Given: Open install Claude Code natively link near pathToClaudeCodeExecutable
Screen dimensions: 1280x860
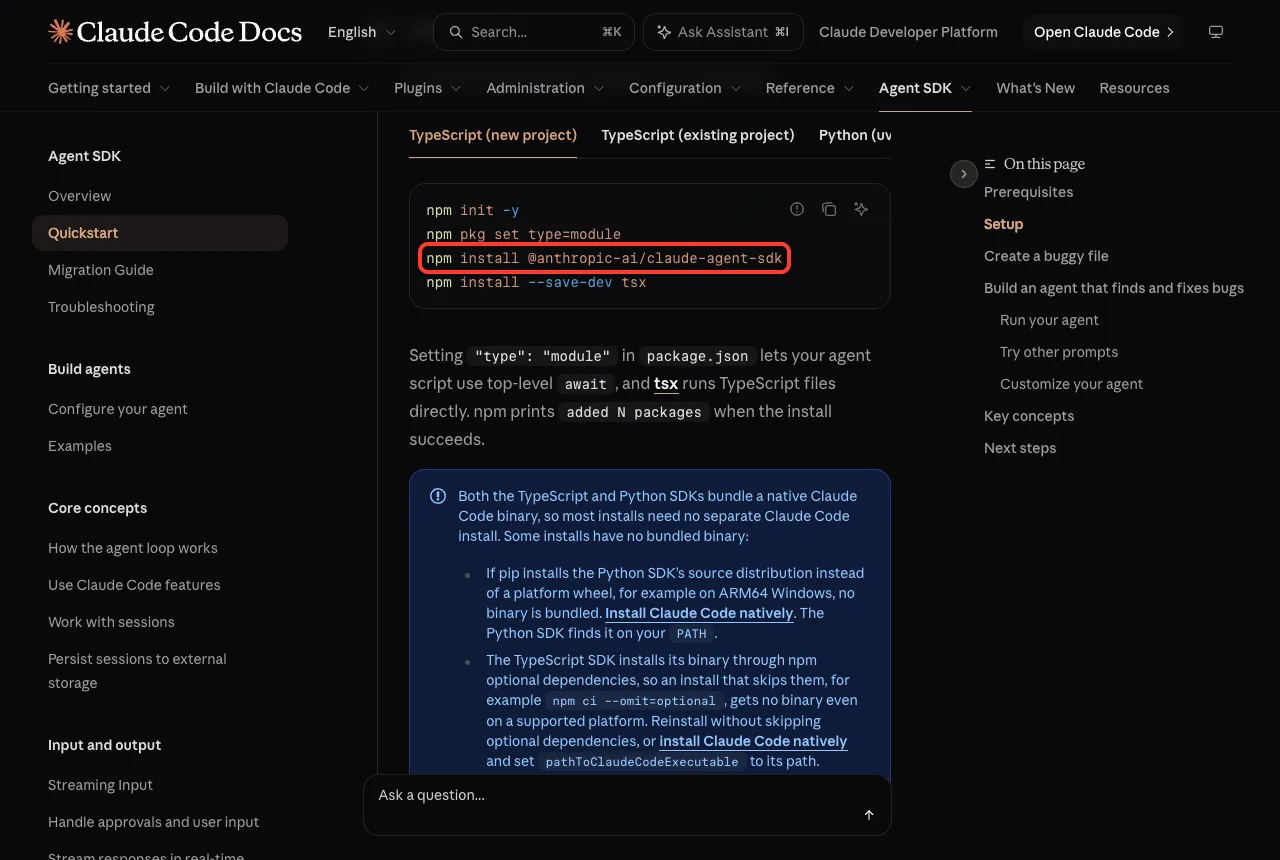Looking at the screenshot, I should (753, 741).
